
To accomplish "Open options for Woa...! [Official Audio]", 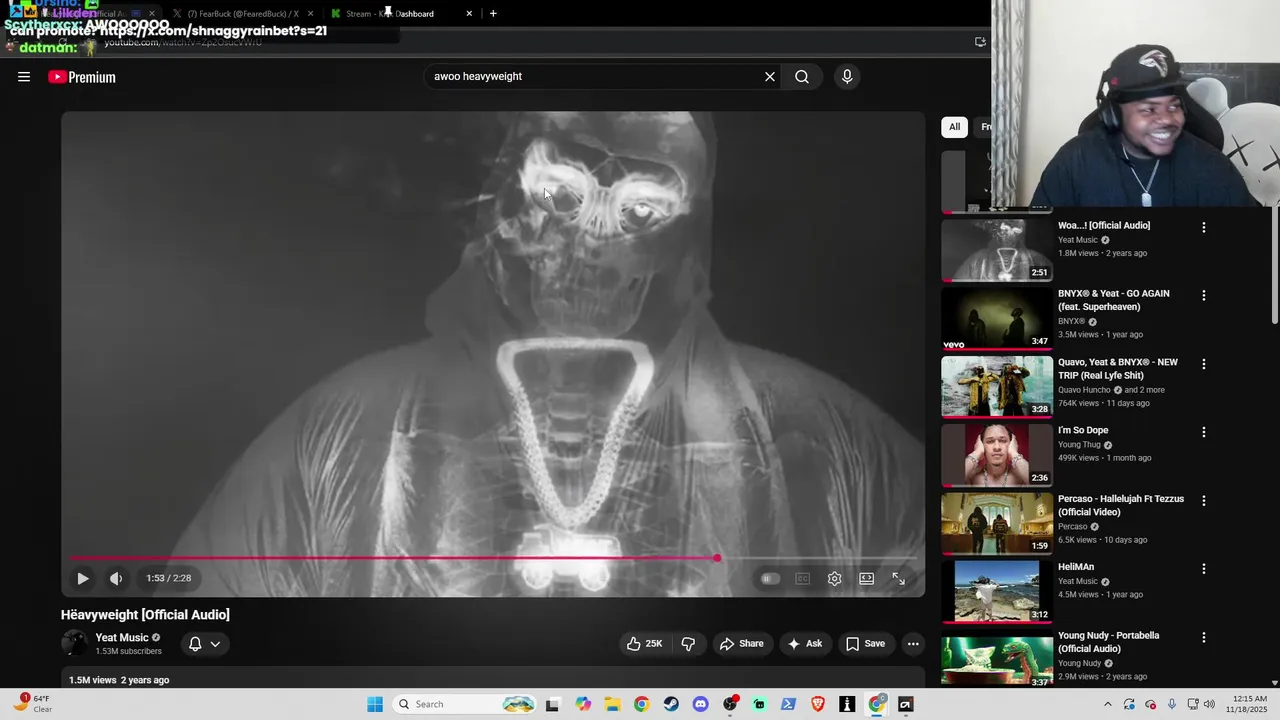I will (1204, 228).
